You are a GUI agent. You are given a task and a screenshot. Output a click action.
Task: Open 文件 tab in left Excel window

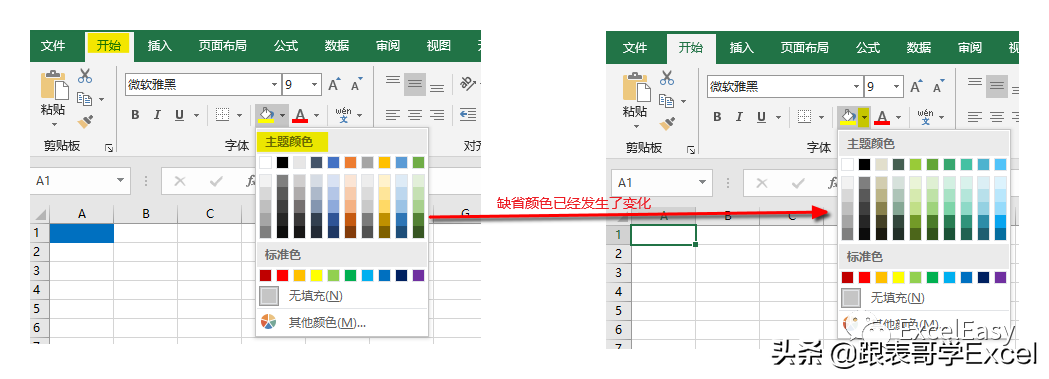pos(53,45)
